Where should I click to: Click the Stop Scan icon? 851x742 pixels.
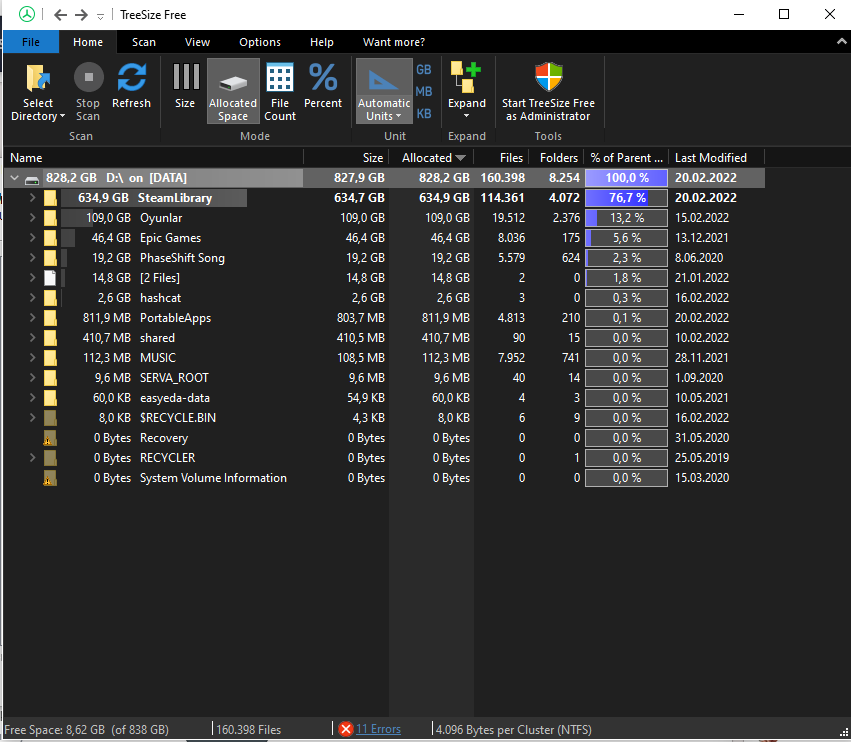88,78
